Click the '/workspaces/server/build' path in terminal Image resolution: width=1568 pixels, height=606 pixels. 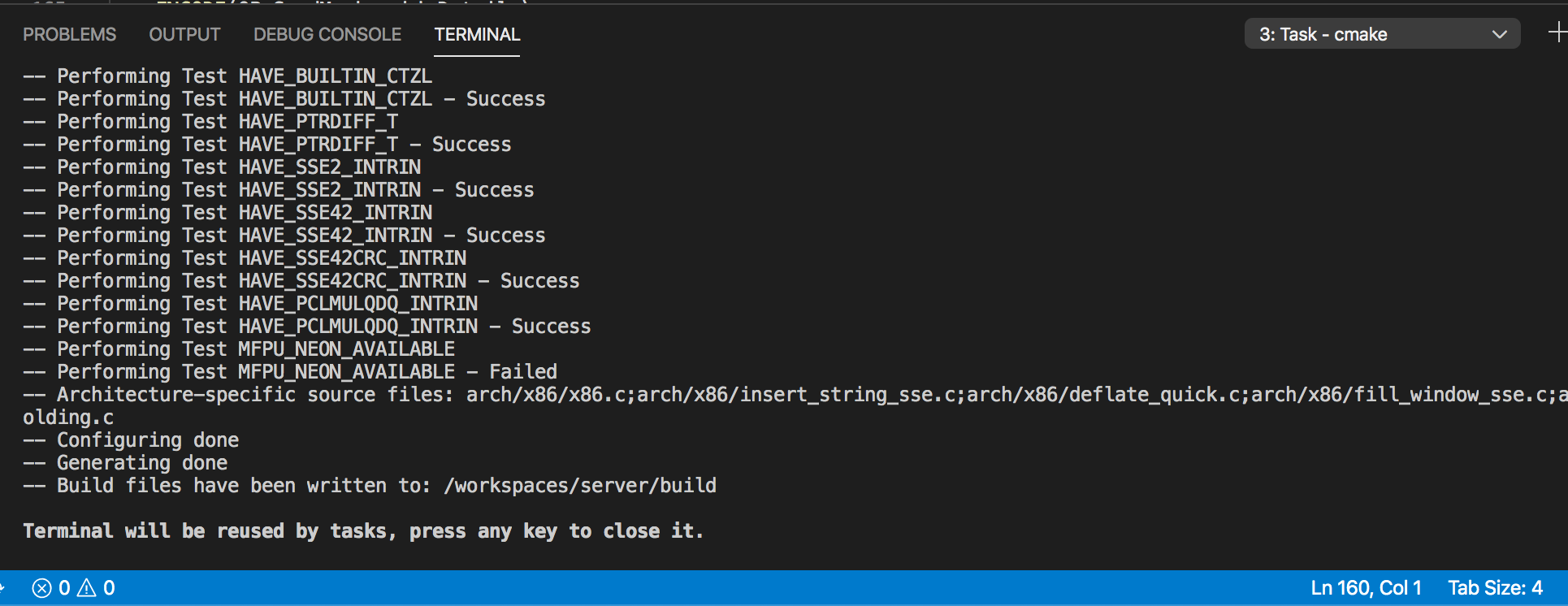(x=580, y=486)
